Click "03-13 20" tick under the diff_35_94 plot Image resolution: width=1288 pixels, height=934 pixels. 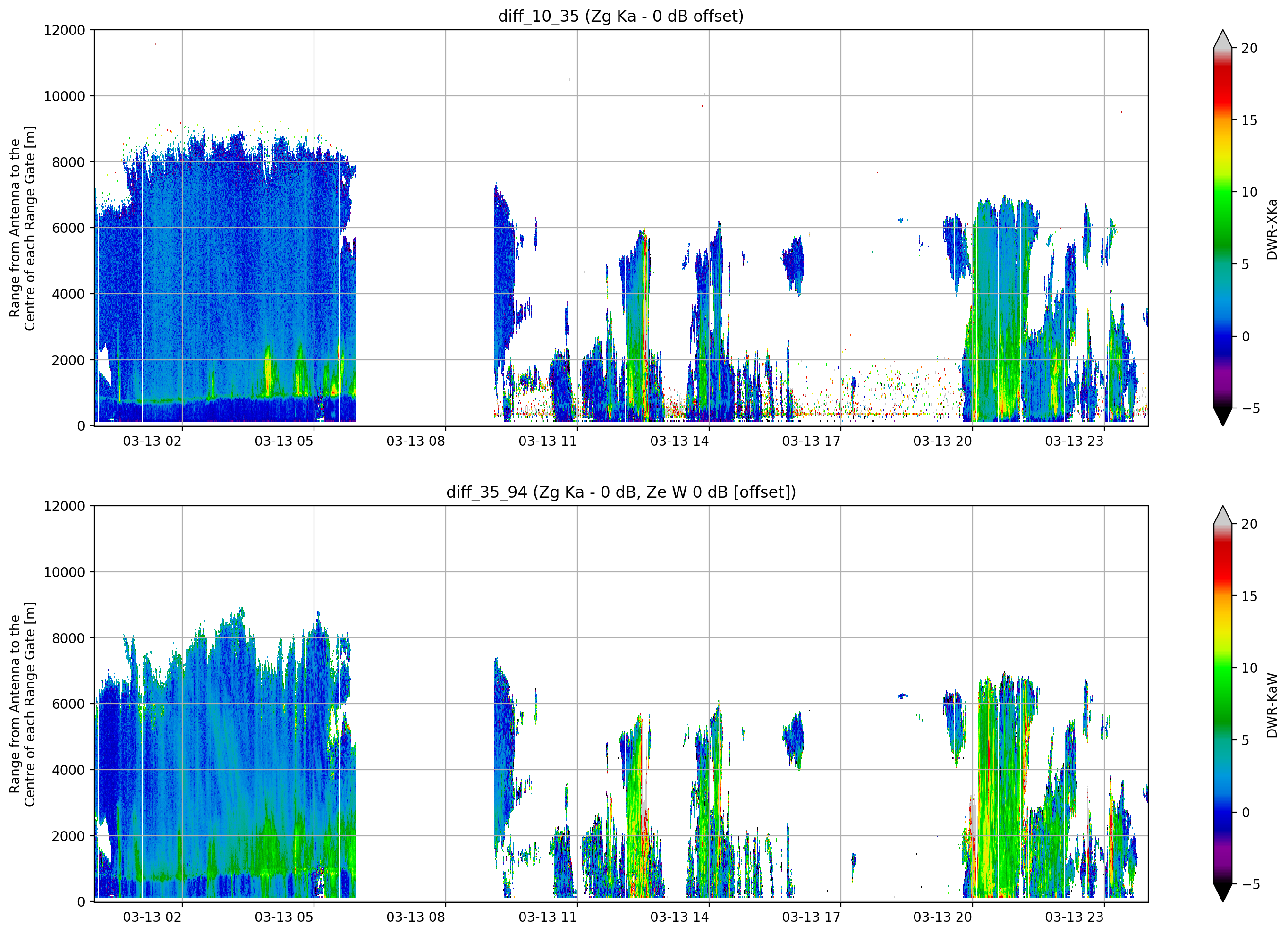[x=943, y=917]
